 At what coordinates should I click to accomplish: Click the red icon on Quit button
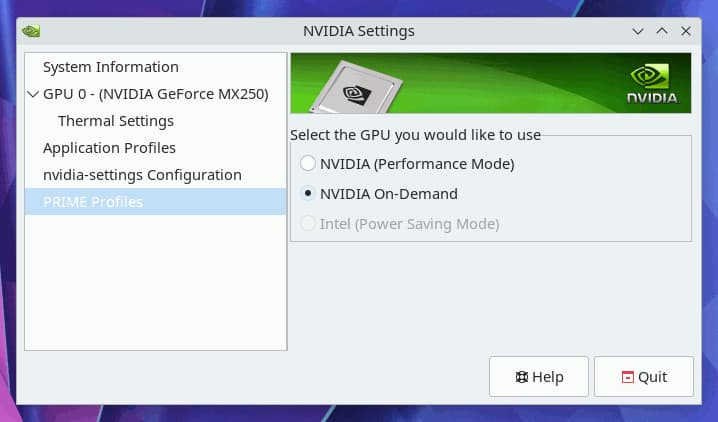click(627, 377)
